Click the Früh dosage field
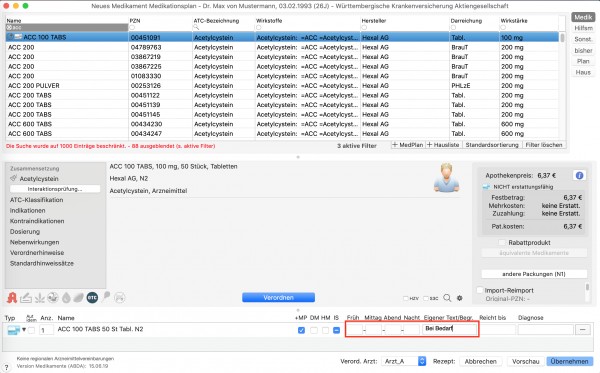 point(354,329)
